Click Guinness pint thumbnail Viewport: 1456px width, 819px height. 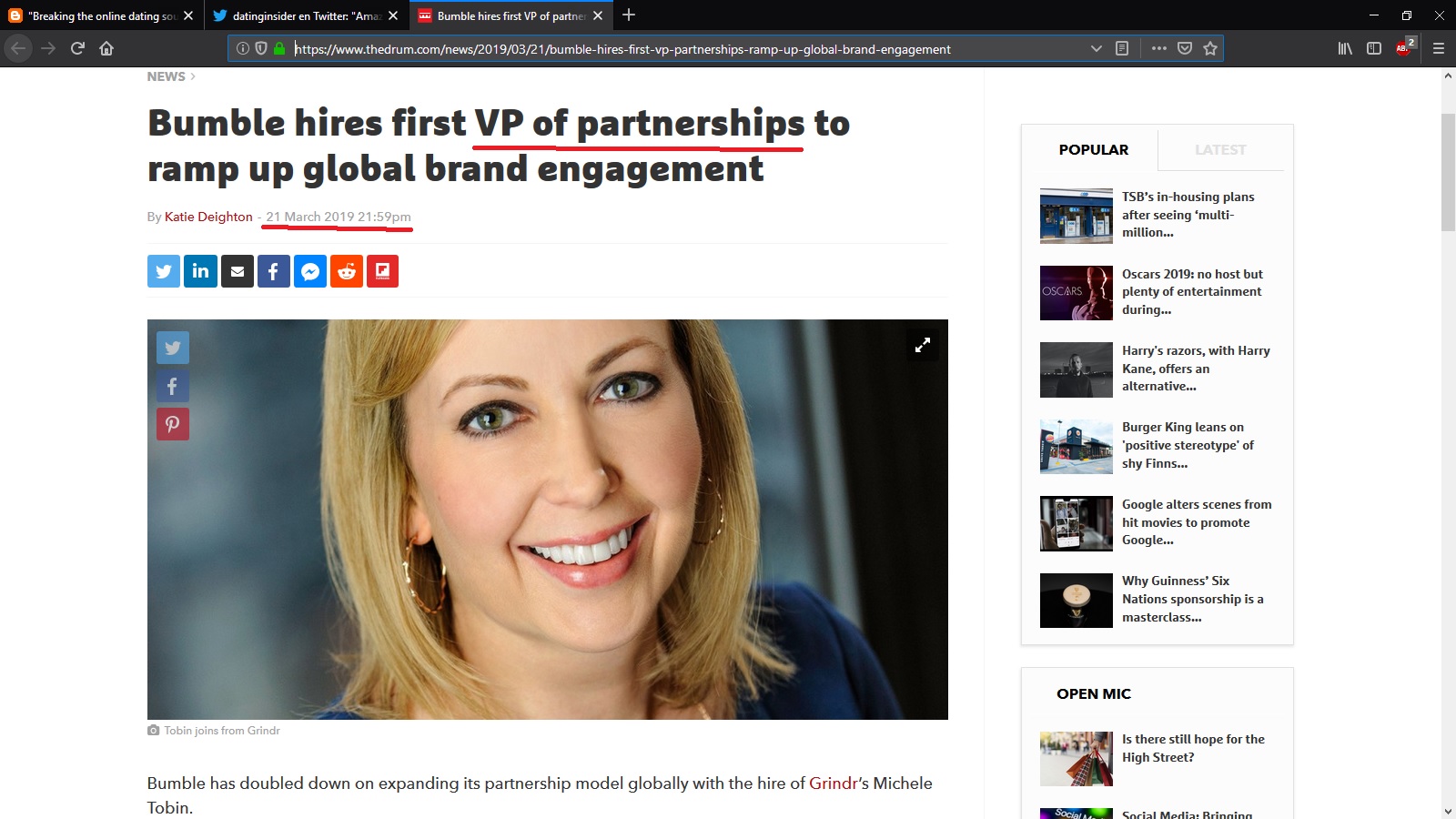pyautogui.click(x=1077, y=601)
